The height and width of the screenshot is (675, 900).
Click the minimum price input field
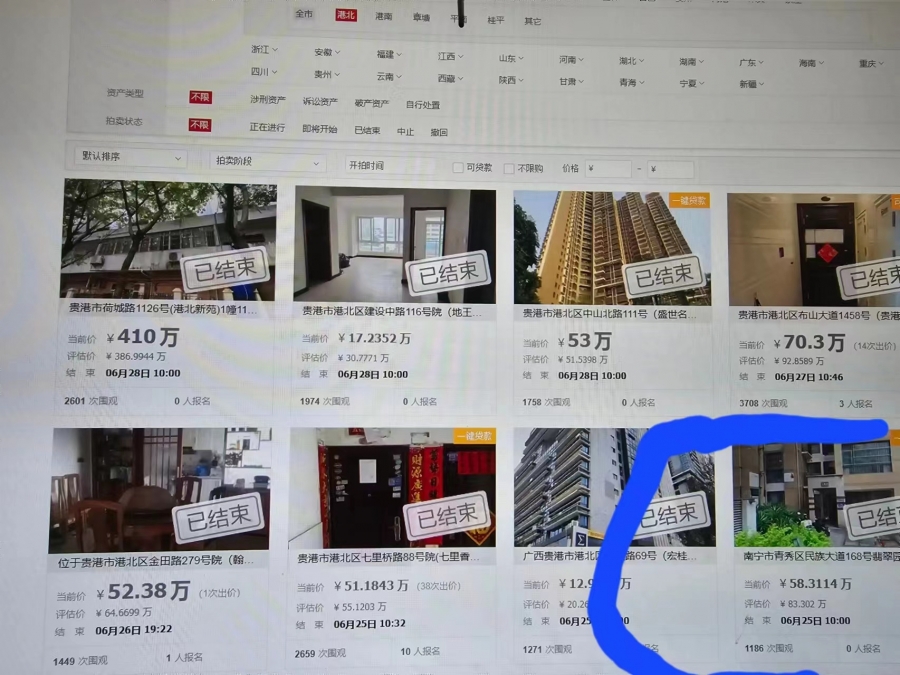608,169
